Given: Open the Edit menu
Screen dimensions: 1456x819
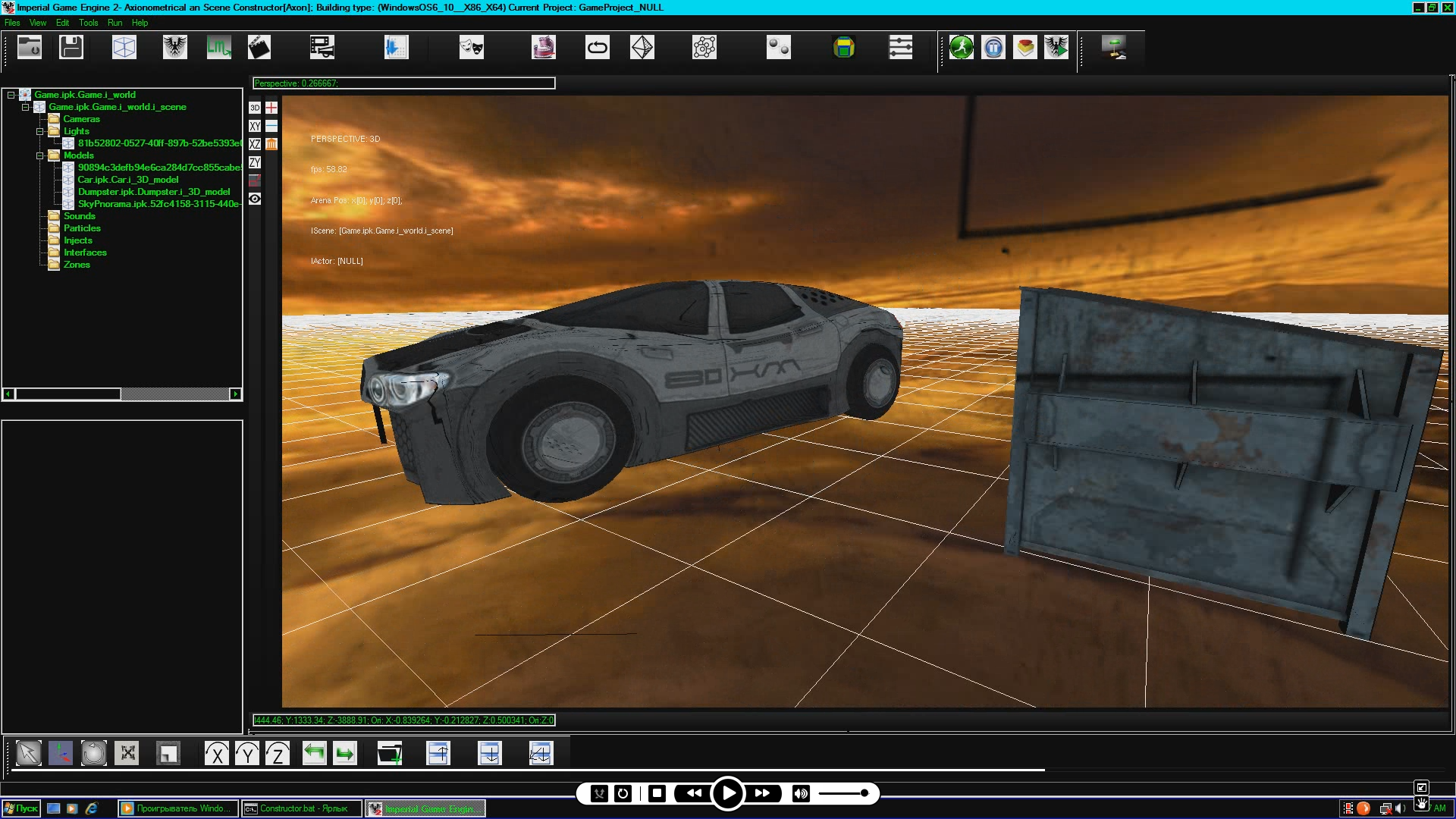Looking at the screenshot, I should tap(62, 23).
